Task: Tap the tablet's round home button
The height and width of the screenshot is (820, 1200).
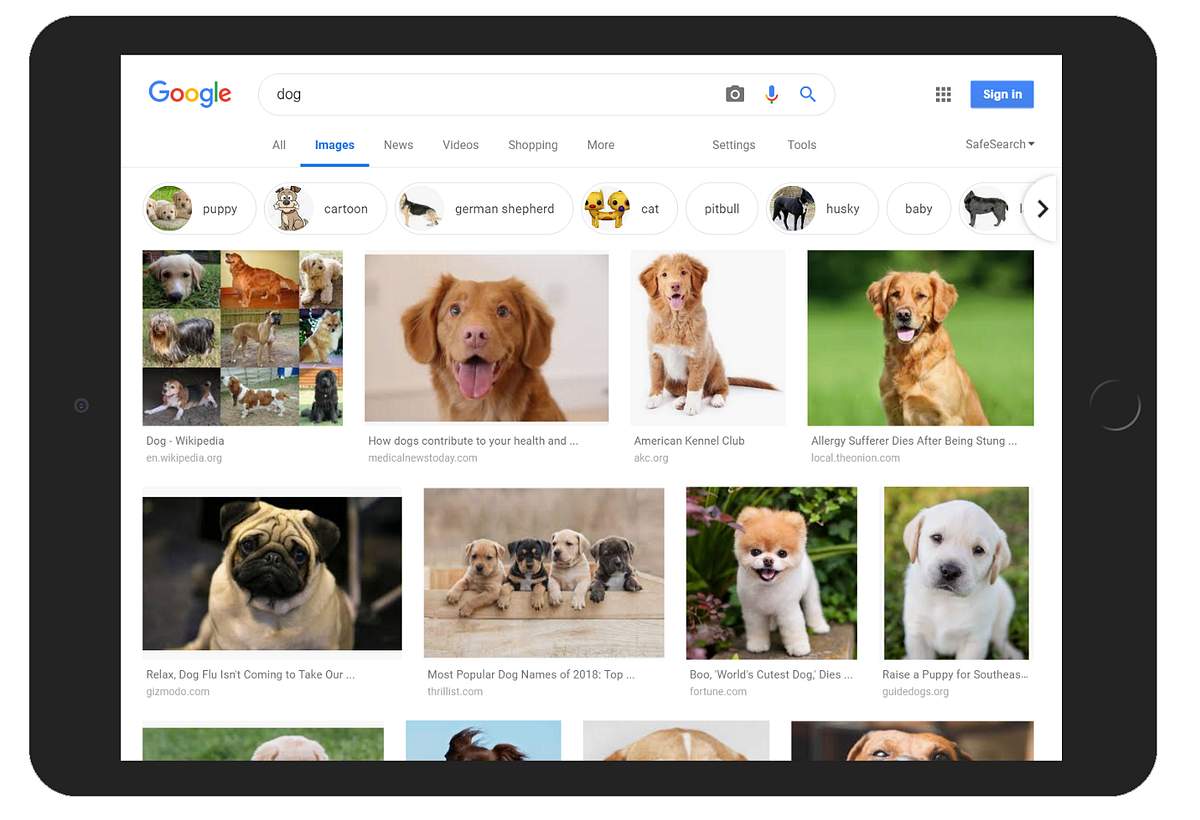Action: (x=1115, y=405)
